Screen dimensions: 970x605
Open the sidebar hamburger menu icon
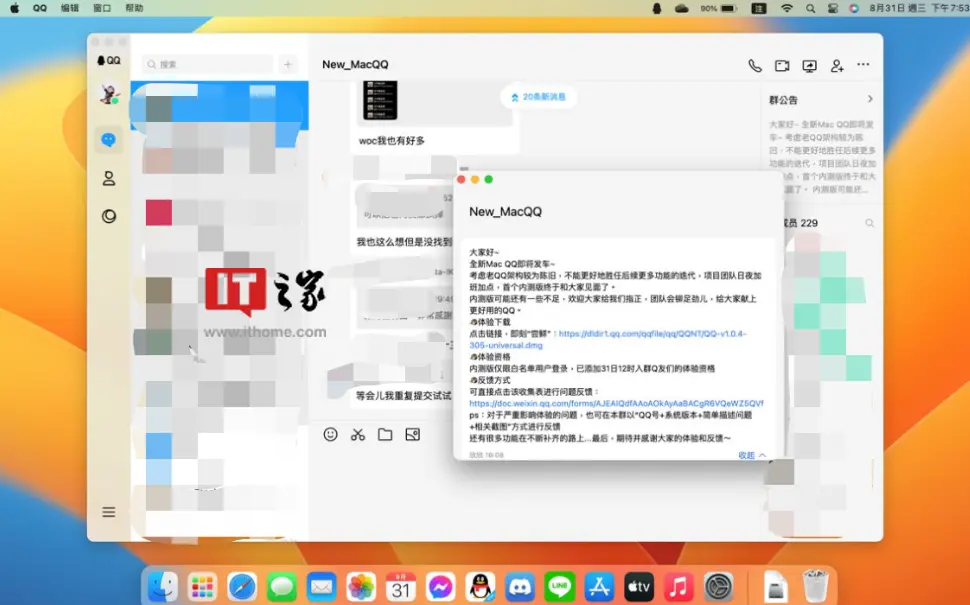(x=109, y=511)
